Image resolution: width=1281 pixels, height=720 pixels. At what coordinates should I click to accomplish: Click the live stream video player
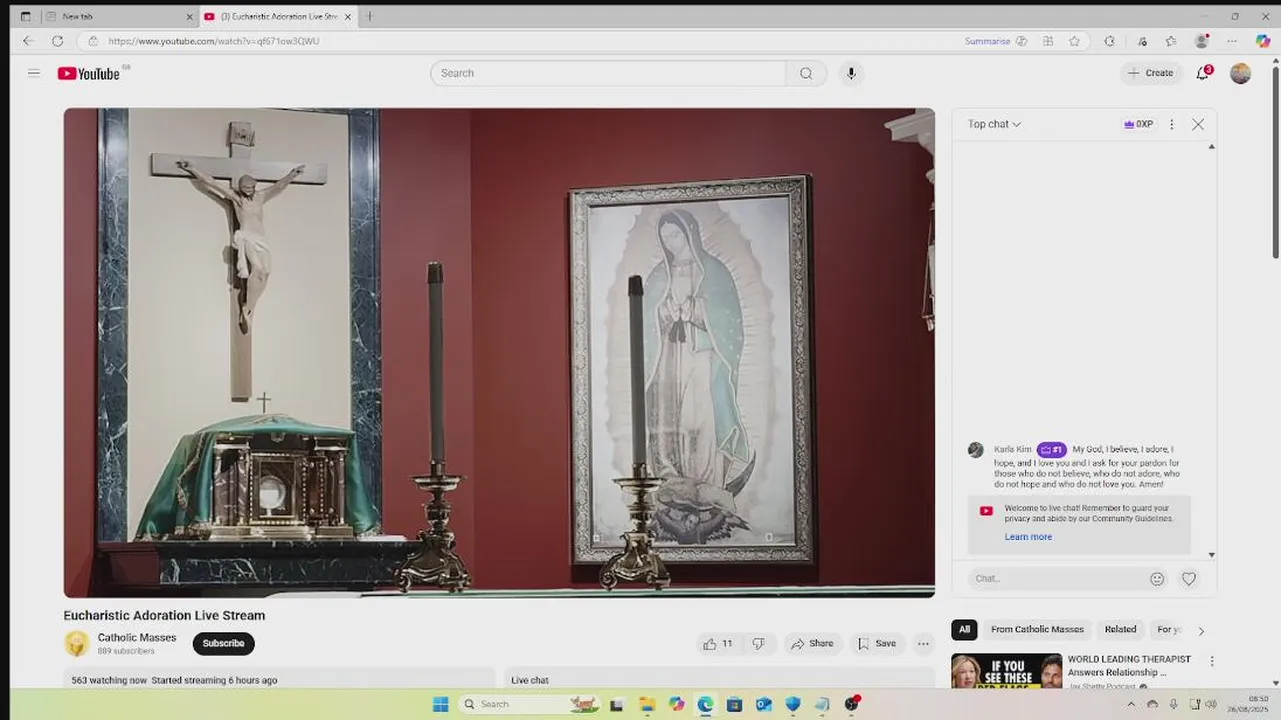coord(499,352)
